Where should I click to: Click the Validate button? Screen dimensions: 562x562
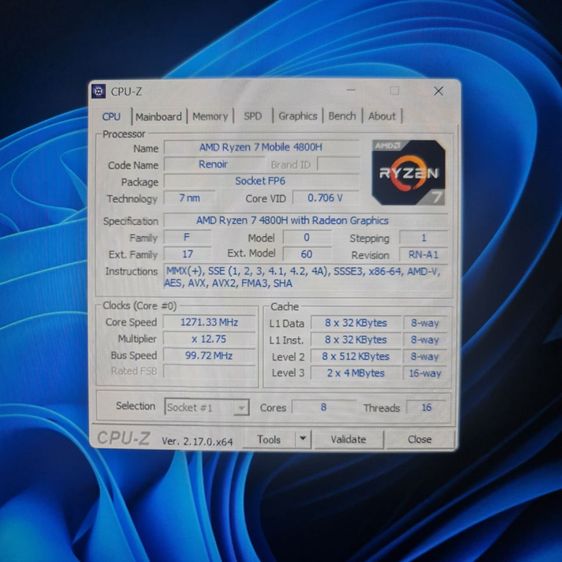pyautogui.click(x=348, y=439)
